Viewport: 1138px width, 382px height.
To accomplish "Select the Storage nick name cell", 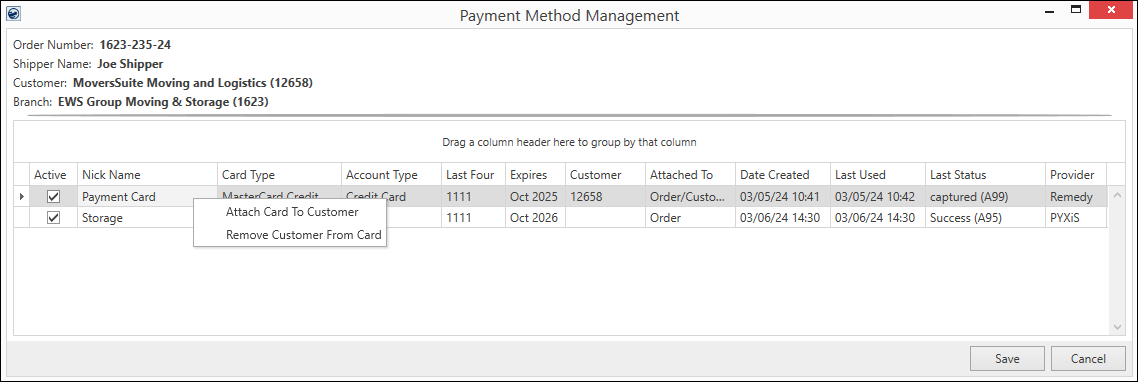I will tap(147, 218).
